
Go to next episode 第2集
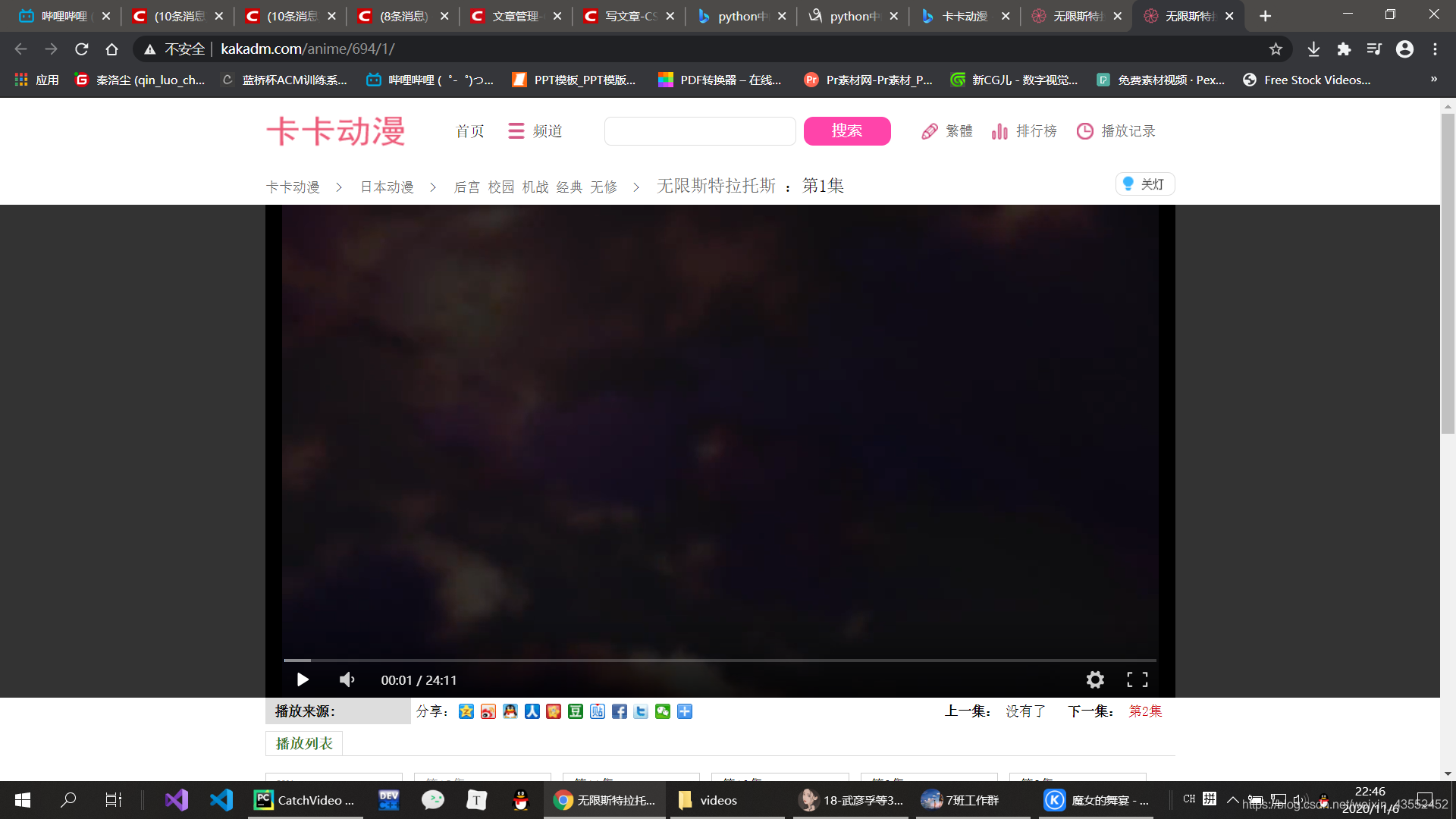(1145, 711)
